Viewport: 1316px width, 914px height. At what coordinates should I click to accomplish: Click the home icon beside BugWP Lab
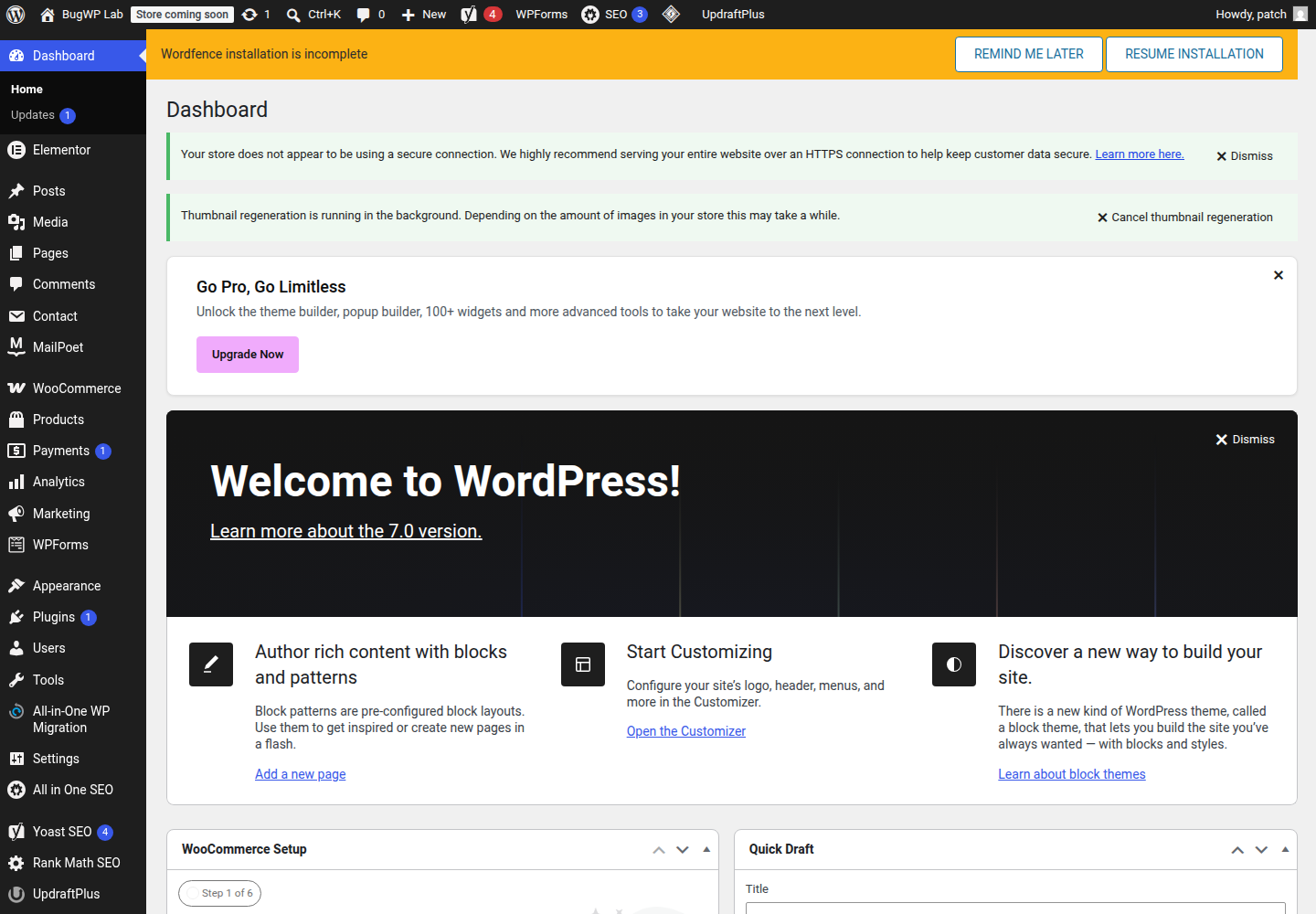(x=48, y=14)
